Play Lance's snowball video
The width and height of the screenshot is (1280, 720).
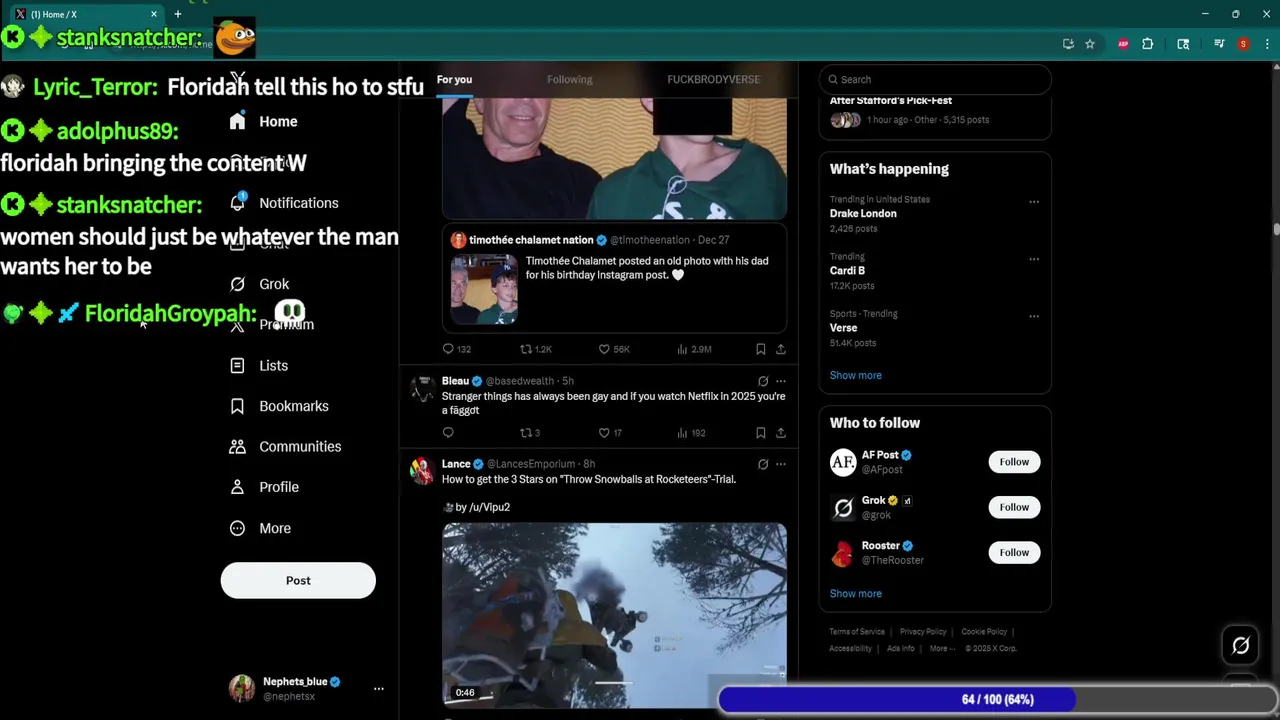pyautogui.click(x=614, y=615)
